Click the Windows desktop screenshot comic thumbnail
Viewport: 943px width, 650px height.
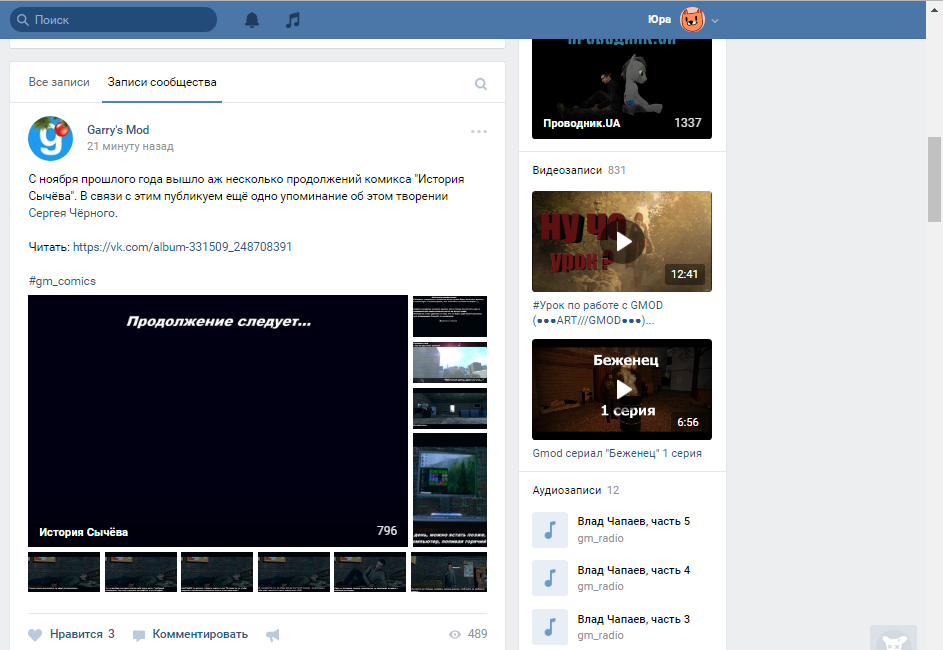tap(450, 490)
